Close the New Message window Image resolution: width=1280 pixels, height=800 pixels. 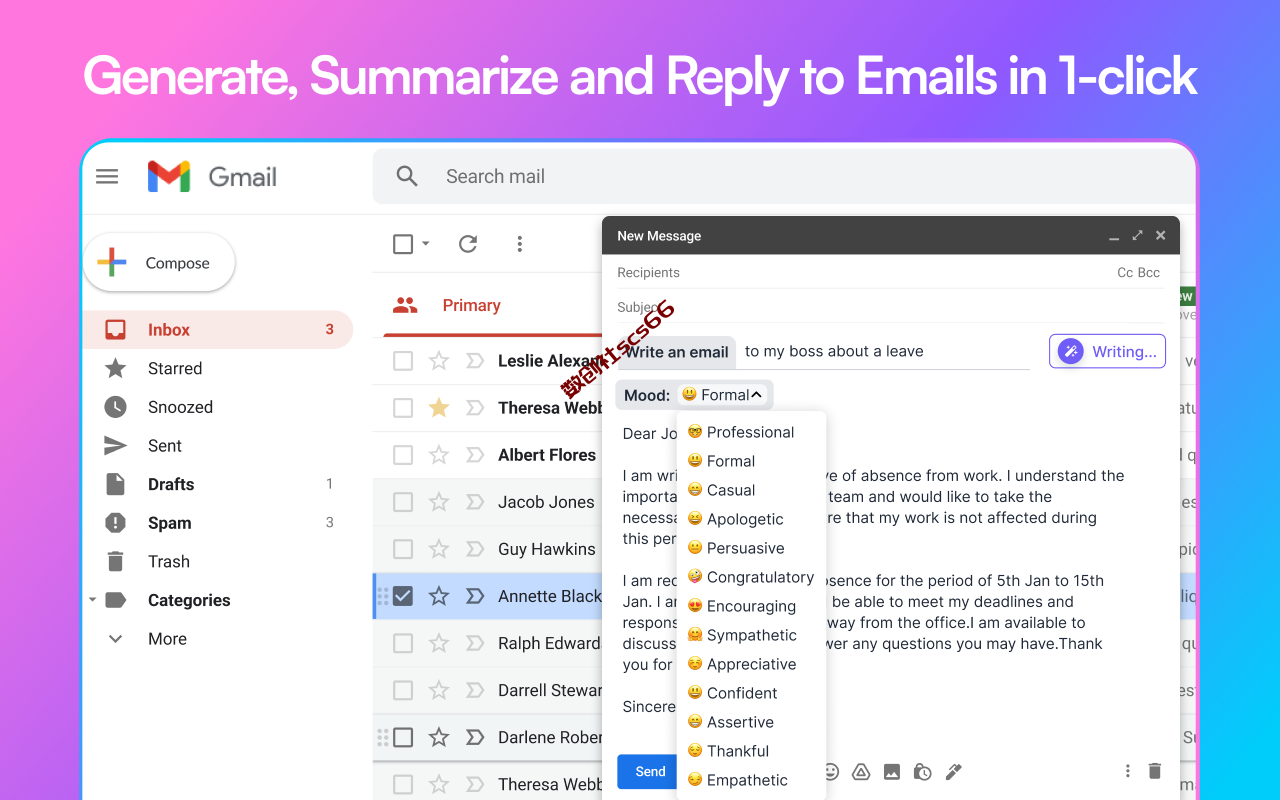(x=1161, y=236)
